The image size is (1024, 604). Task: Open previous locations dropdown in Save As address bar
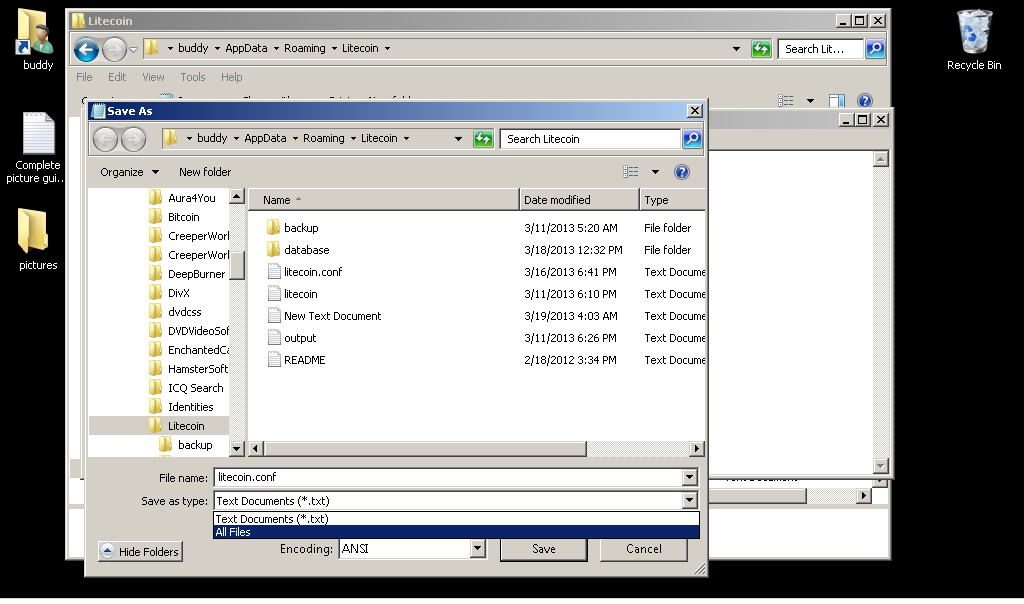coord(458,138)
